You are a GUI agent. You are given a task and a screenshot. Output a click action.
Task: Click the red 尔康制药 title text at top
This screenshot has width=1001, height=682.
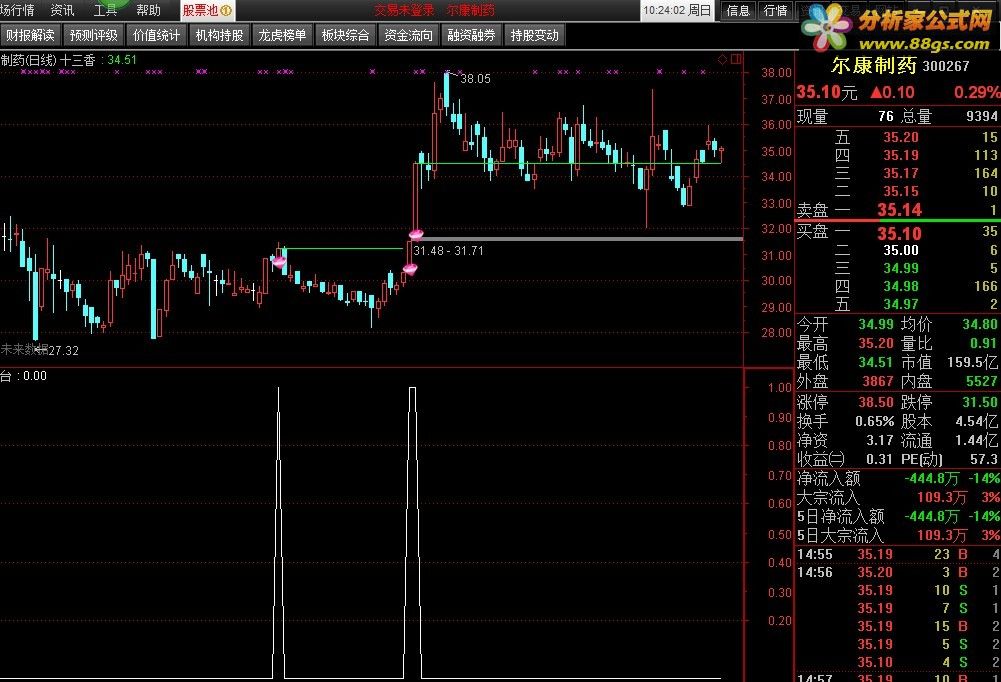pyautogui.click(x=470, y=10)
